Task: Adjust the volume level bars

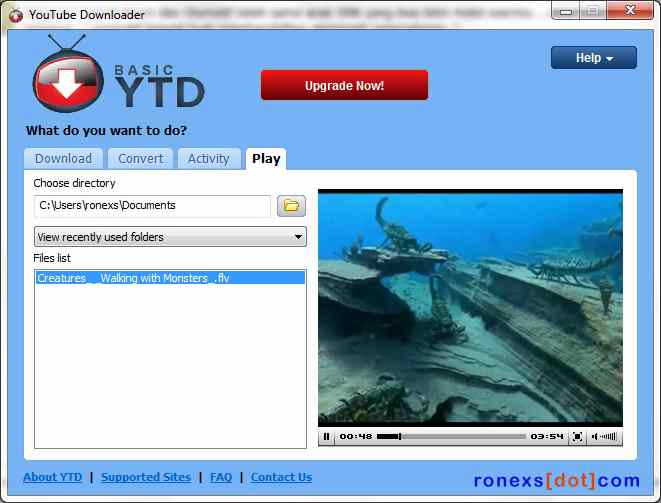Action: point(608,436)
